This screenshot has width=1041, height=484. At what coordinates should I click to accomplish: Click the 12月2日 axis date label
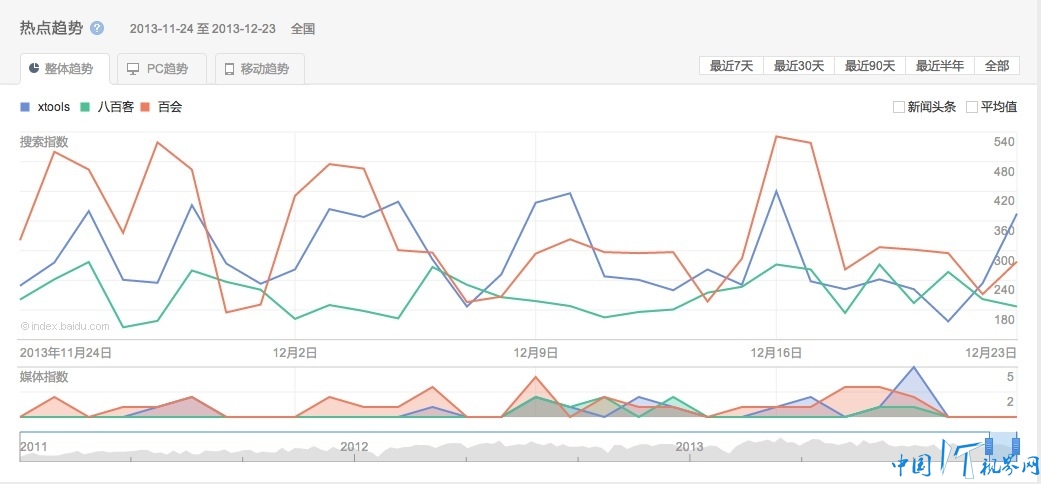point(295,353)
